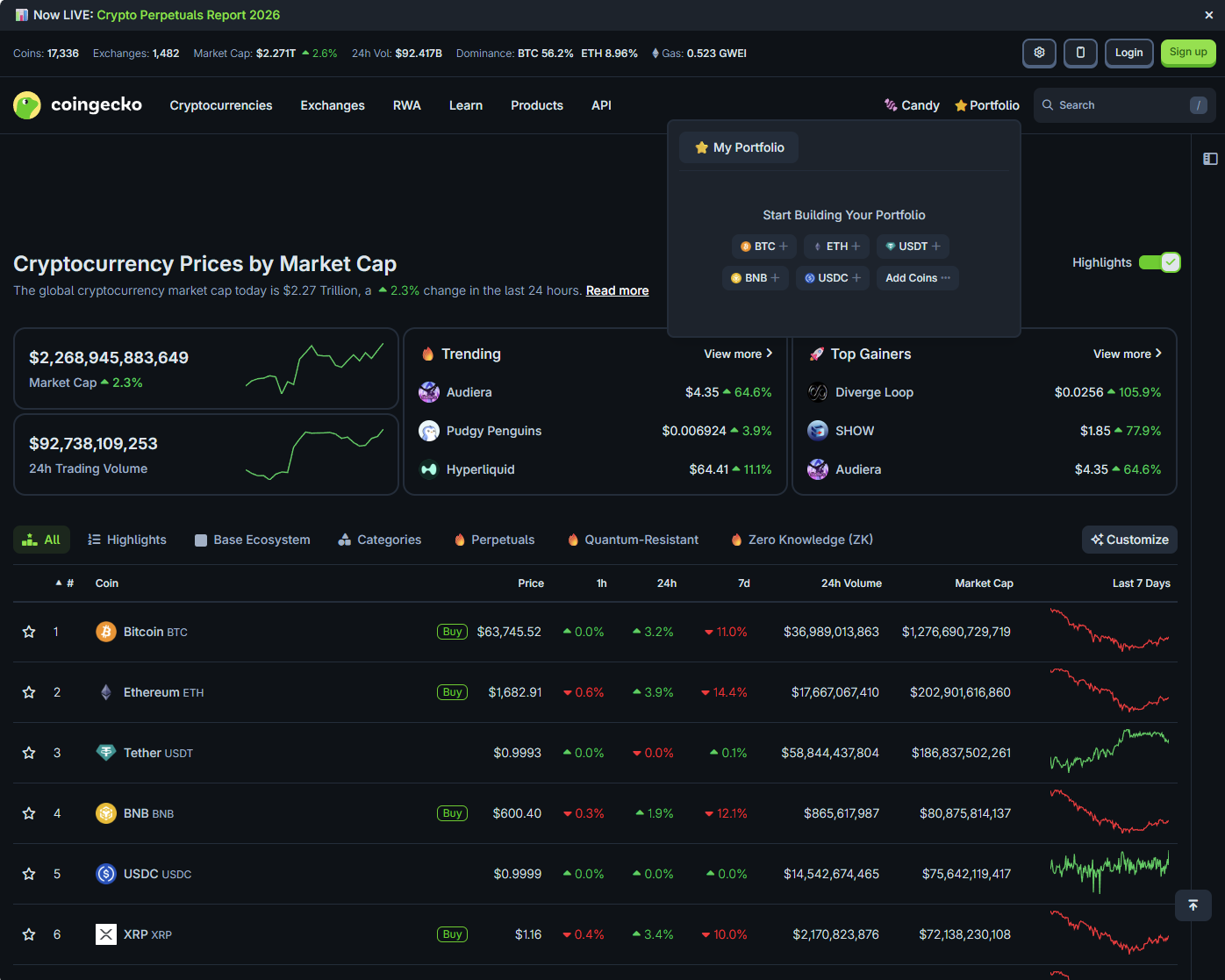Image resolution: width=1225 pixels, height=980 pixels.
Task: Expand View more in Trending
Action: coord(738,354)
